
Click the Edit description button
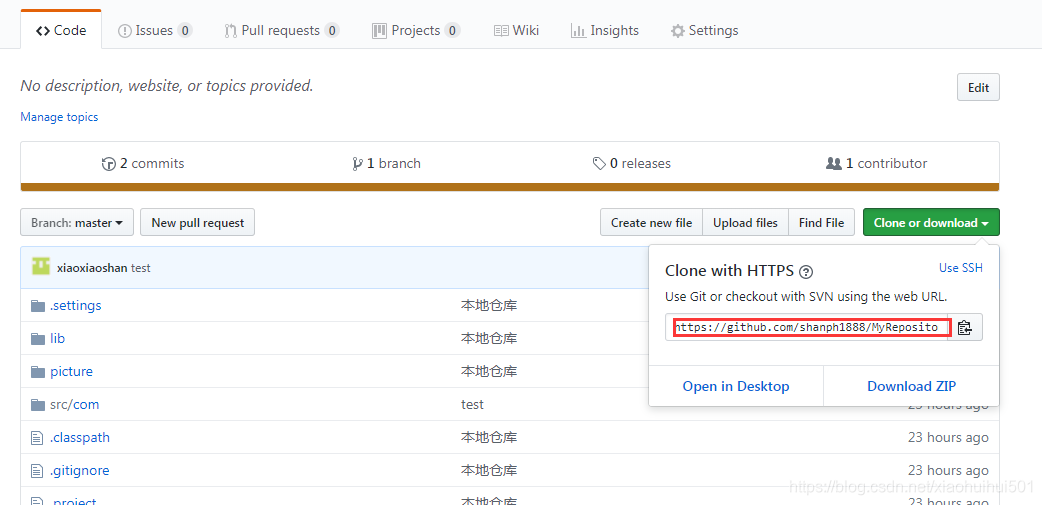point(978,88)
